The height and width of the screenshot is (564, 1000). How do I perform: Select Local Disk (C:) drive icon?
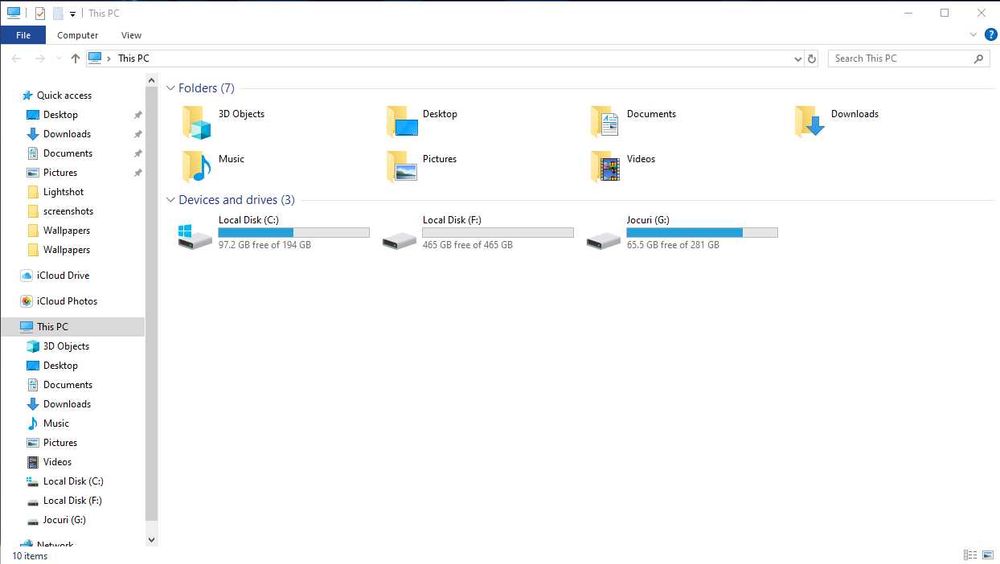pyautogui.click(x=195, y=236)
